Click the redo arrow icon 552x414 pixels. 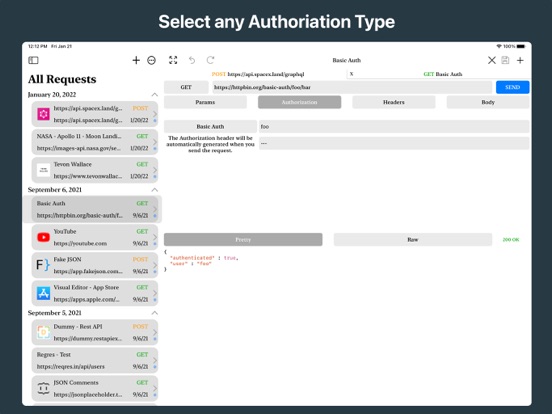click(211, 60)
